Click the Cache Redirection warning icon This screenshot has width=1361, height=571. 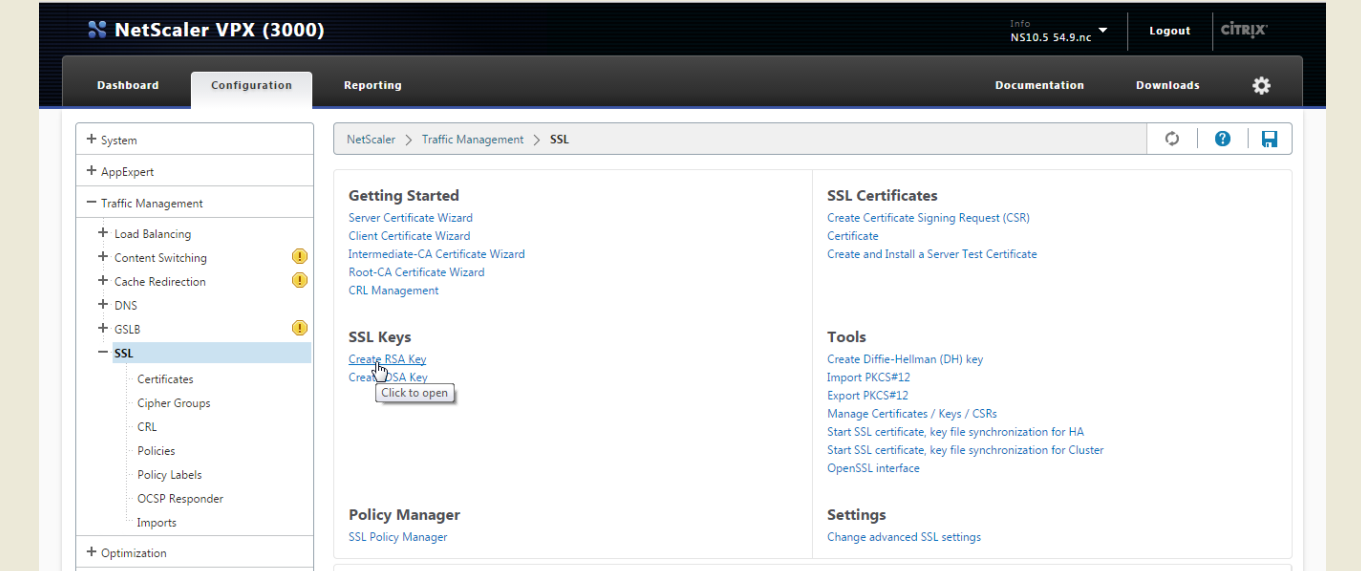[299, 281]
